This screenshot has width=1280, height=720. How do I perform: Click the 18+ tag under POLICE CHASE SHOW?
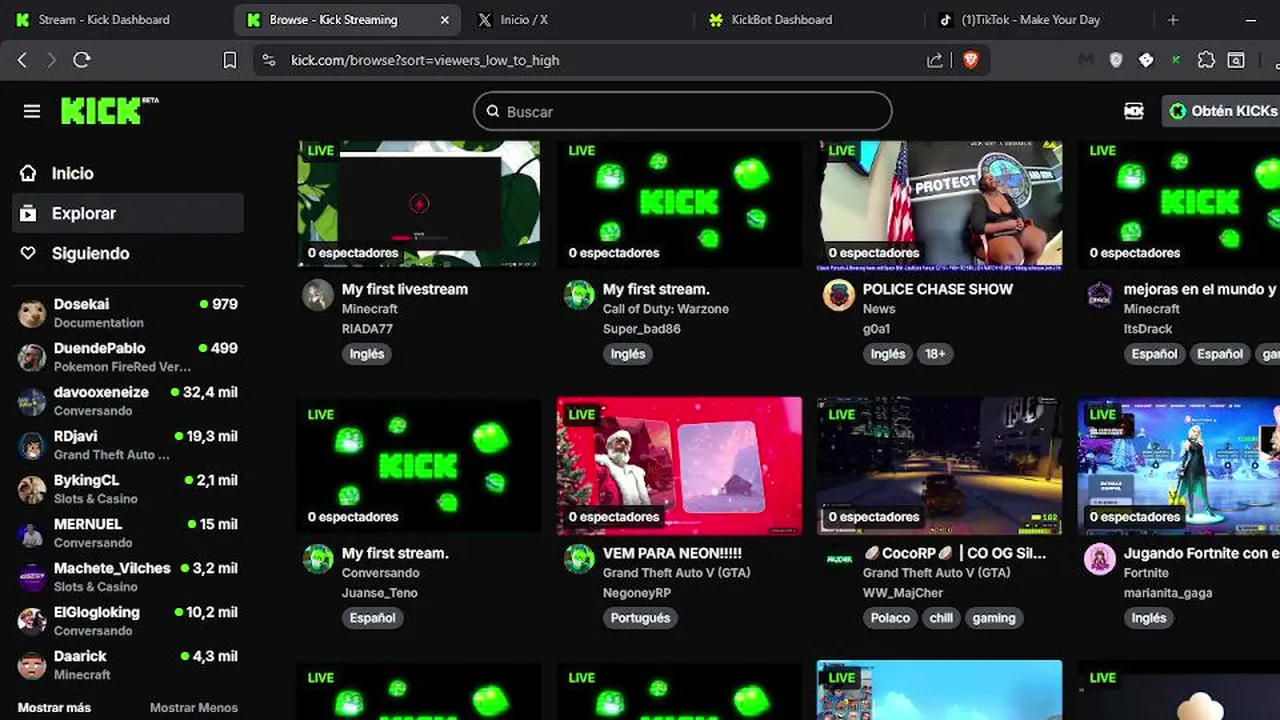935,354
